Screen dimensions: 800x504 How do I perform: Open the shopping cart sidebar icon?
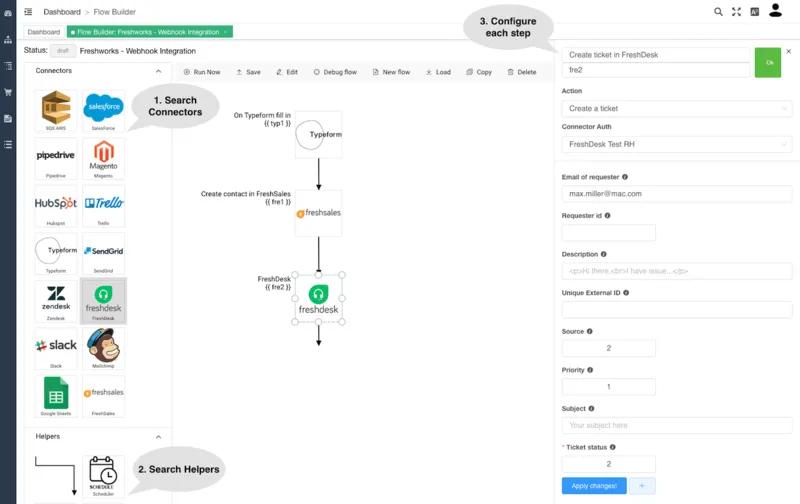pyautogui.click(x=8, y=92)
